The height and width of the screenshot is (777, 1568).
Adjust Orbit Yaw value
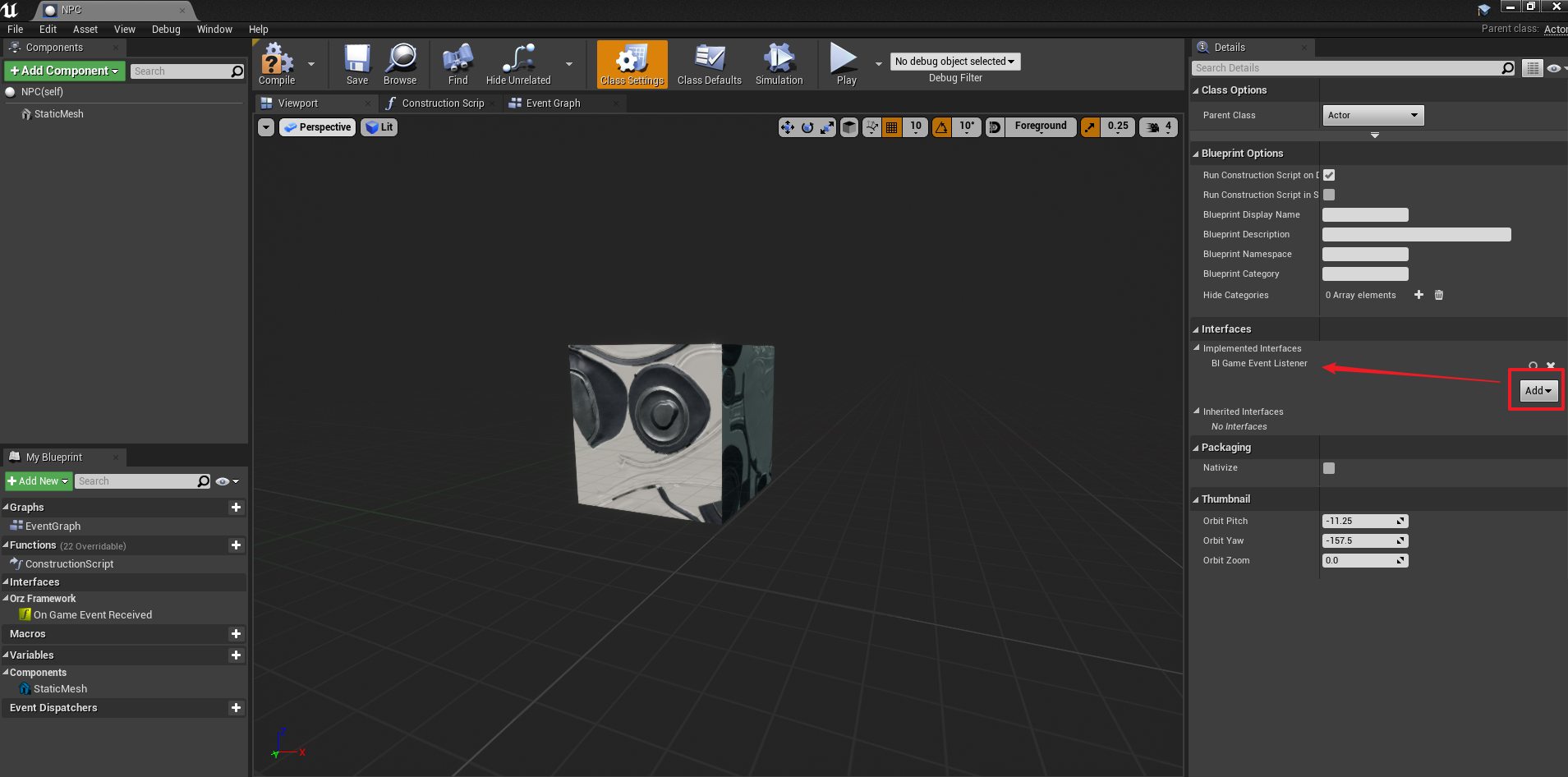point(1365,540)
